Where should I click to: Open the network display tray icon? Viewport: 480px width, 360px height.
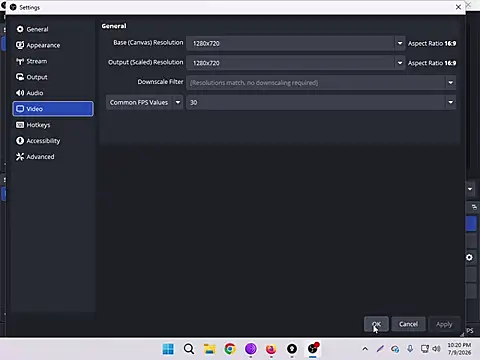425,349
